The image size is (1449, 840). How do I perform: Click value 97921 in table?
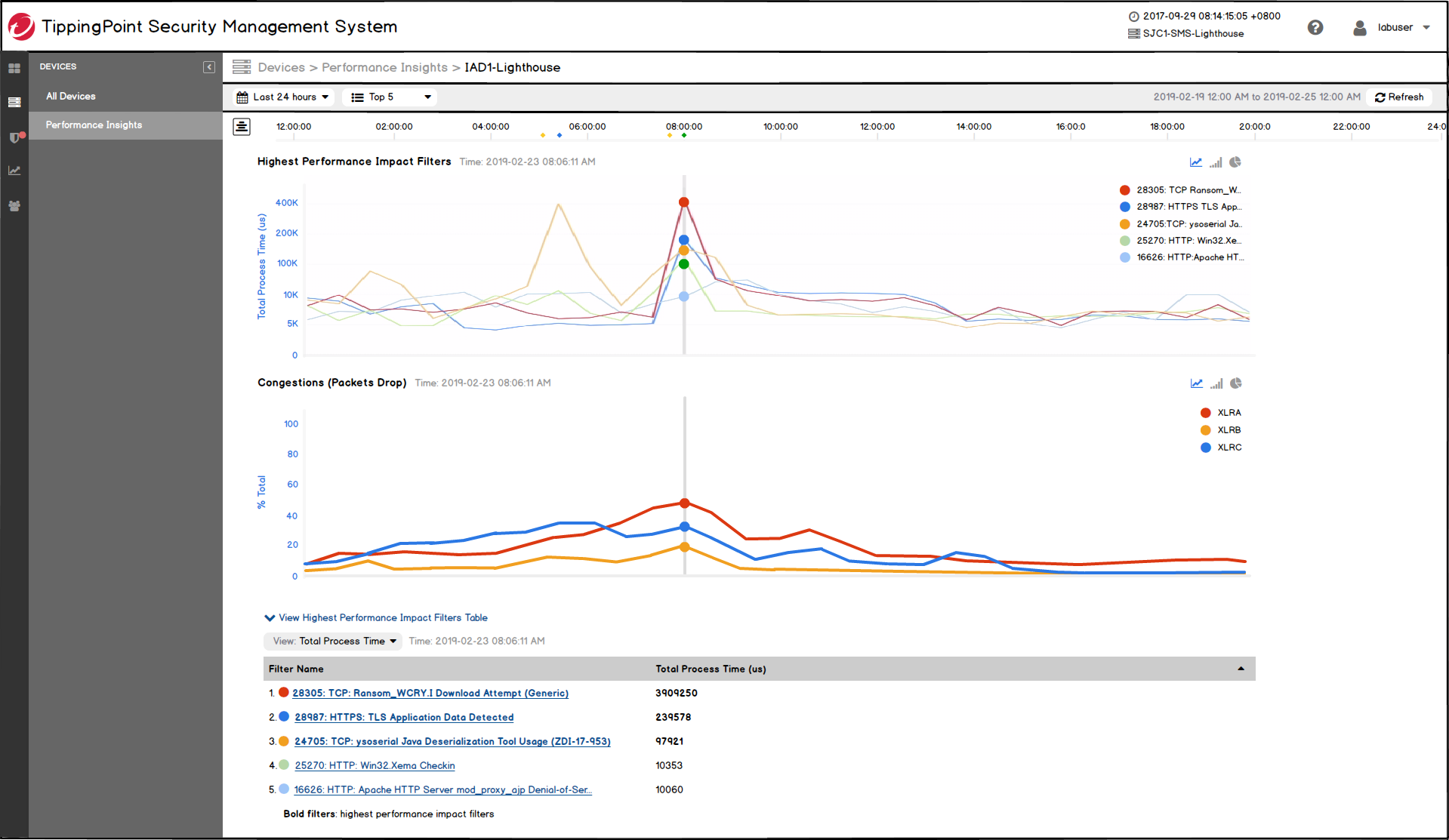[670, 741]
